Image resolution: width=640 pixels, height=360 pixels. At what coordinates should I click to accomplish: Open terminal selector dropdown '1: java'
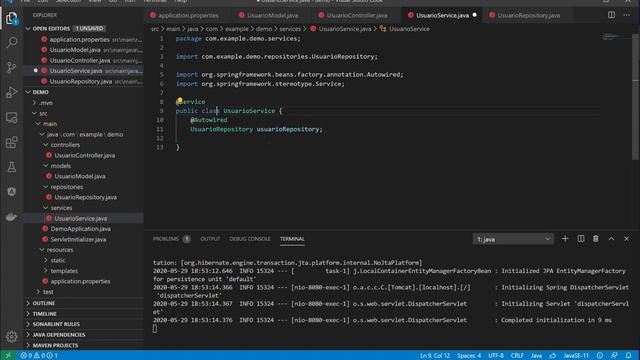[x=513, y=239]
